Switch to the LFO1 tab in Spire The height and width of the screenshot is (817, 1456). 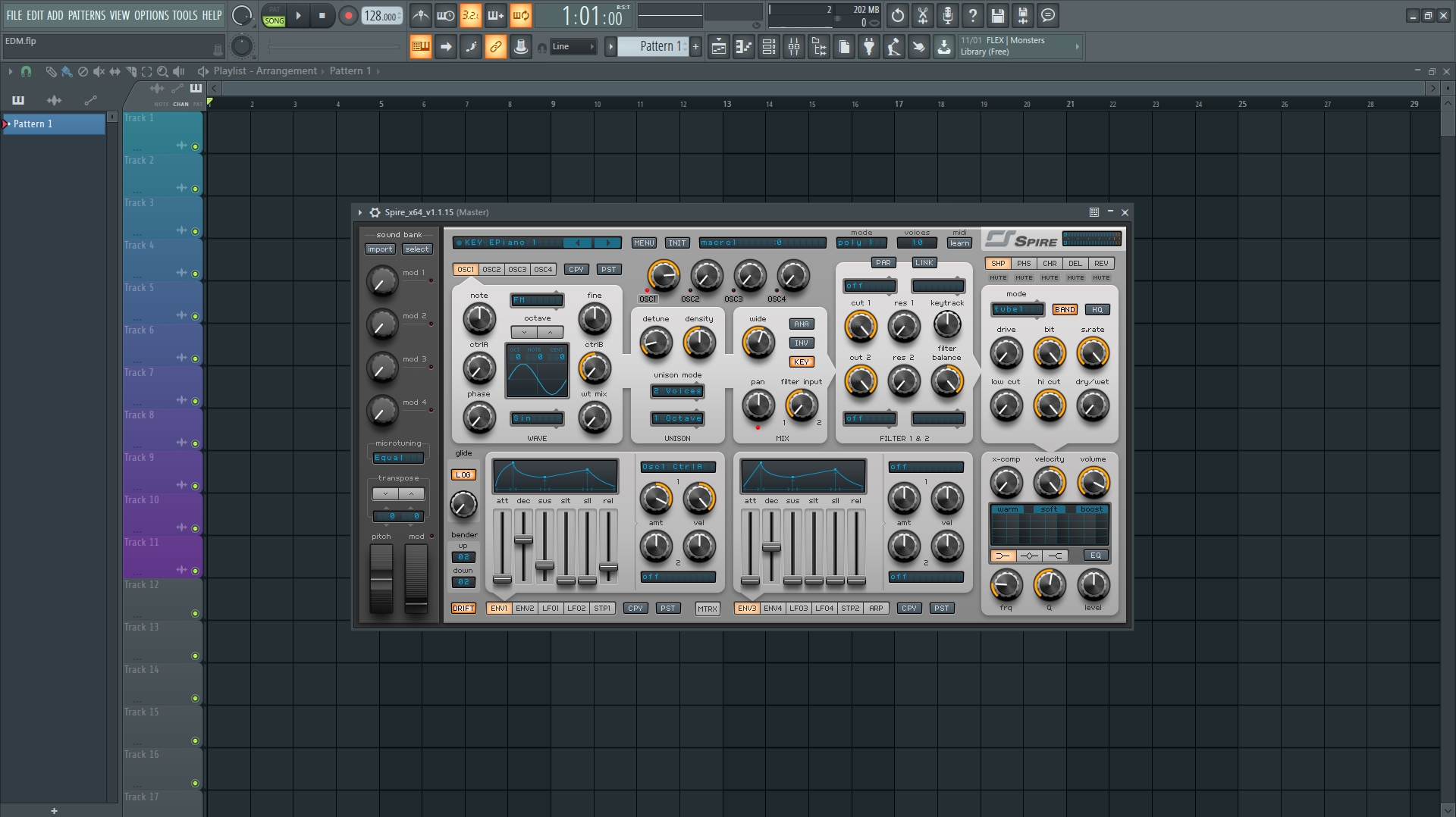pos(551,608)
